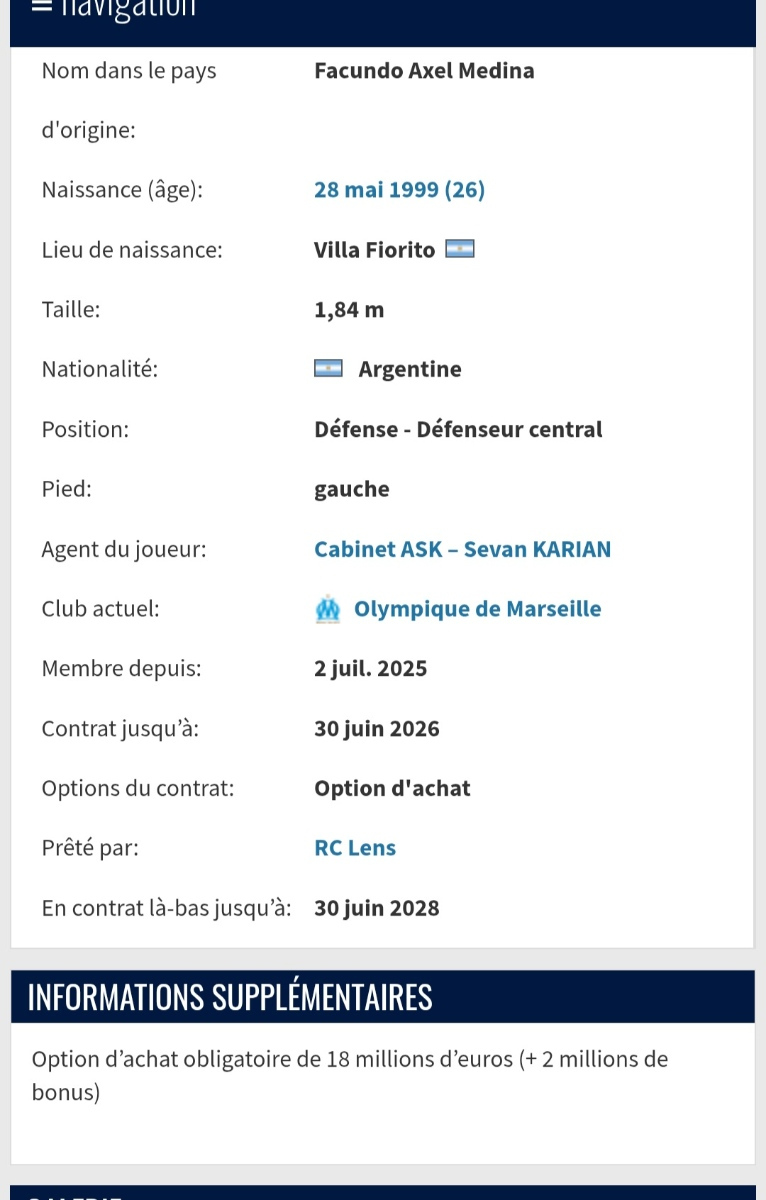Click the contract end date 30 juin 2026
The image size is (766, 1200).
tap(377, 729)
